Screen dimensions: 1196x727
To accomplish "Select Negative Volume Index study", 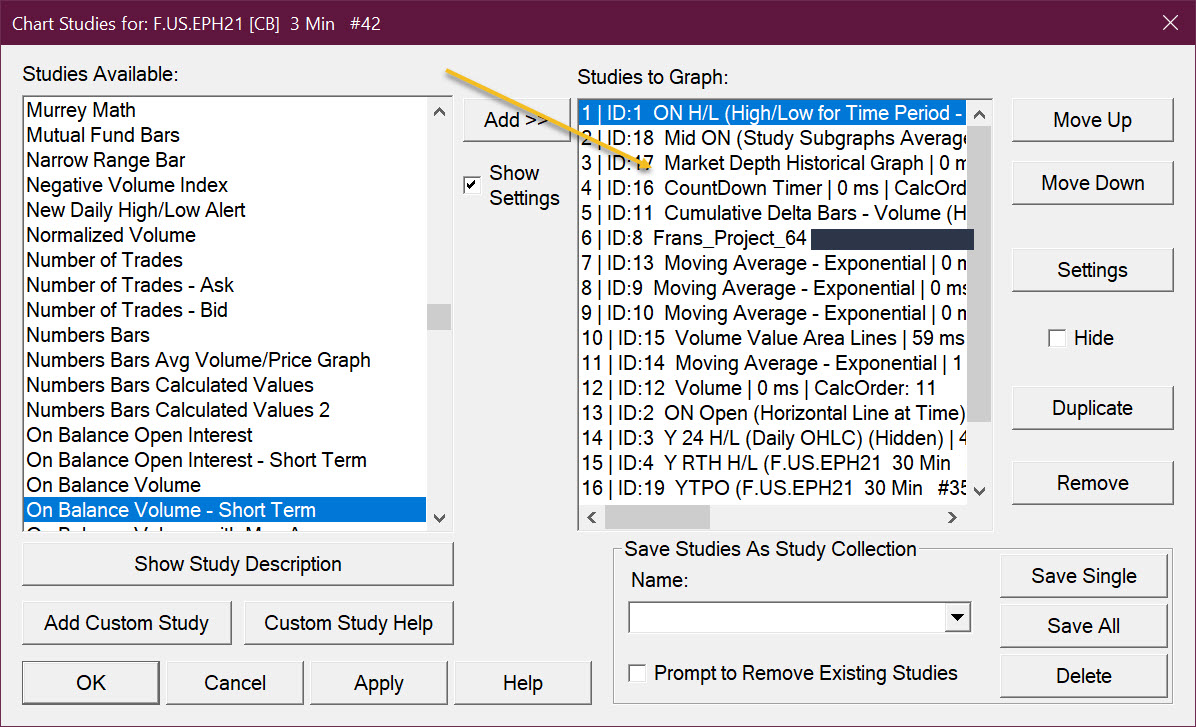I will [127, 185].
